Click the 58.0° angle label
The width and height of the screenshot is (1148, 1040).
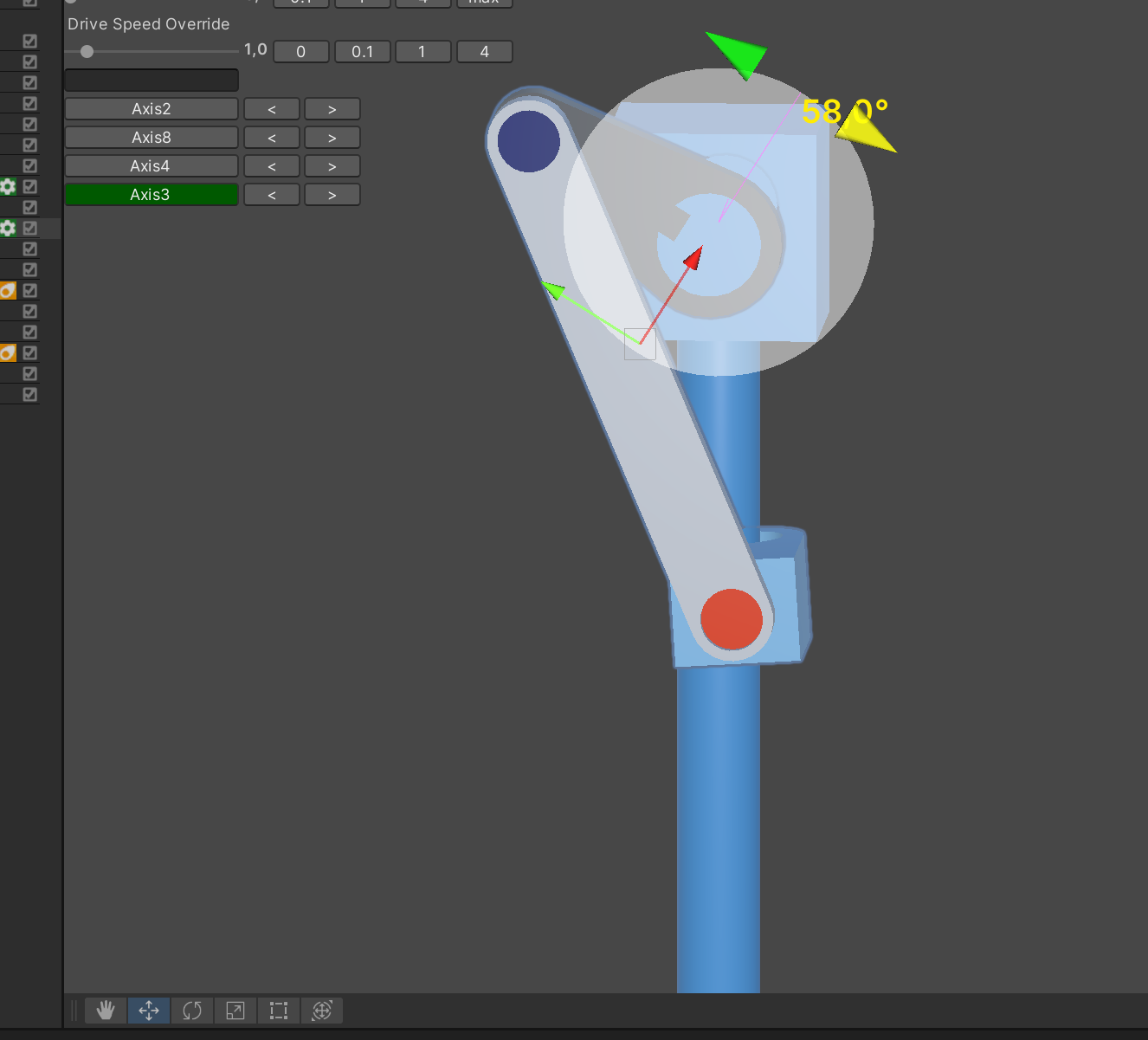click(845, 111)
